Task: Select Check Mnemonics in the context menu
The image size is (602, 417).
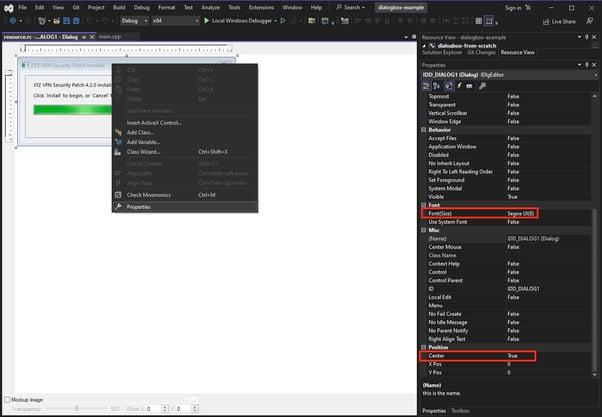Action: (148, 194)
